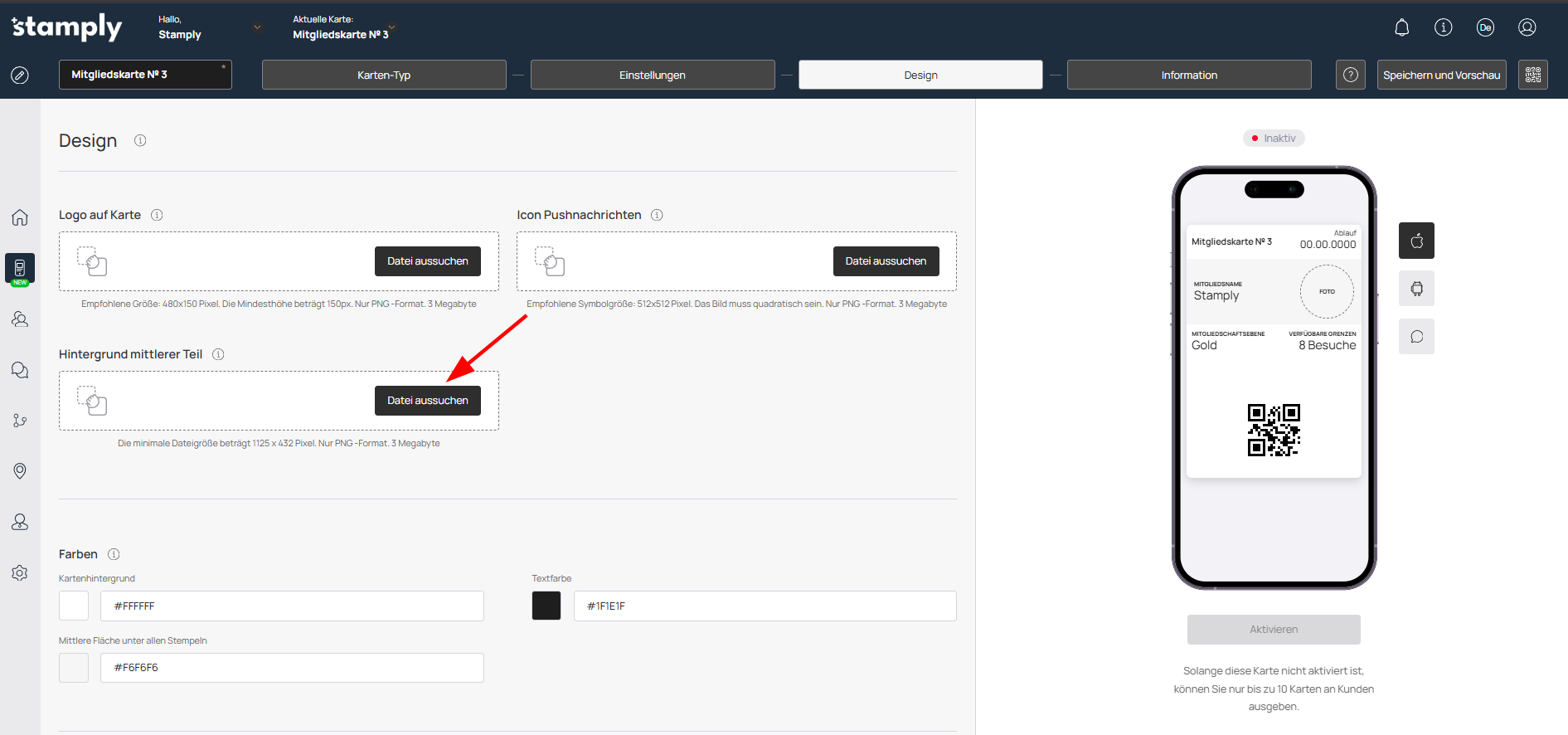Click Speichern und Vorschau button
Image resolution: width=1568 pixels, height=735 pixels.
pos(1441,75)
